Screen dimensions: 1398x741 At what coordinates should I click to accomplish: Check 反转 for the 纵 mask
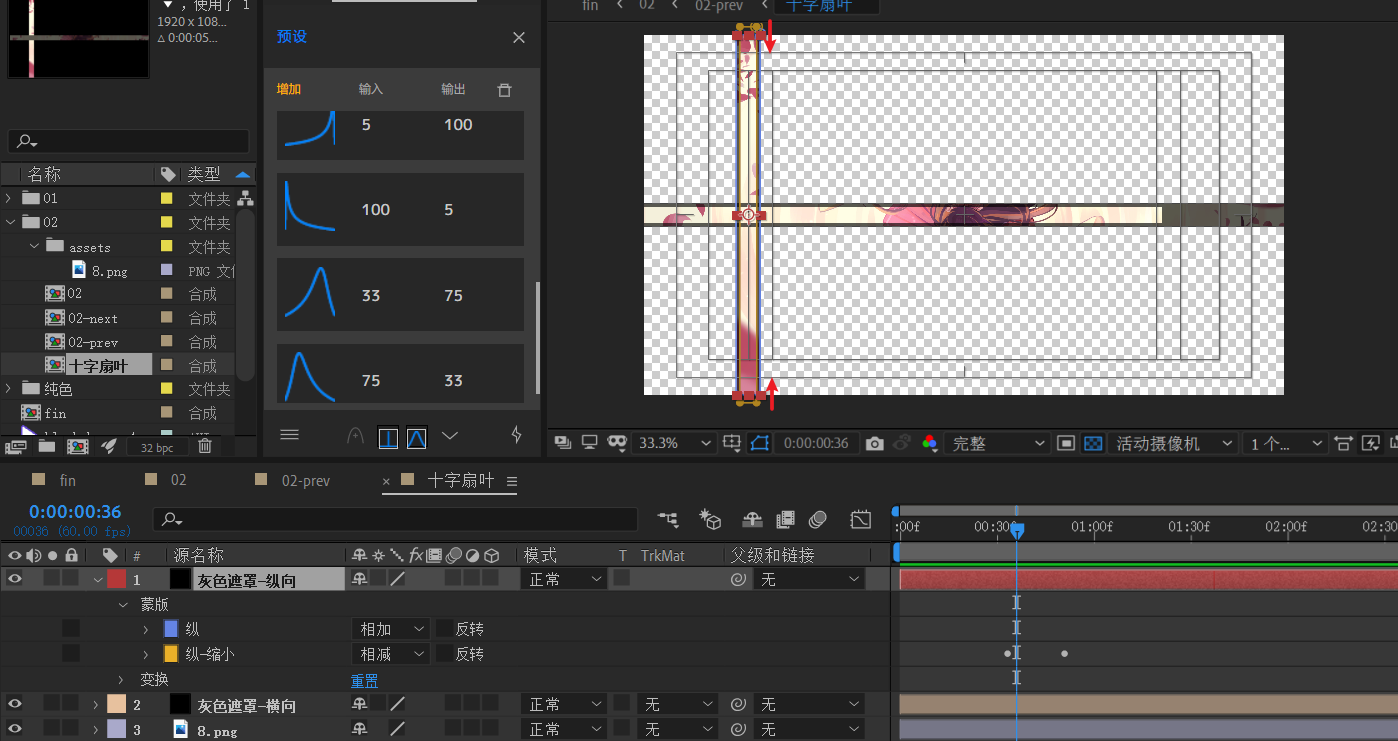pyautogui.click(x=444, y=629)
